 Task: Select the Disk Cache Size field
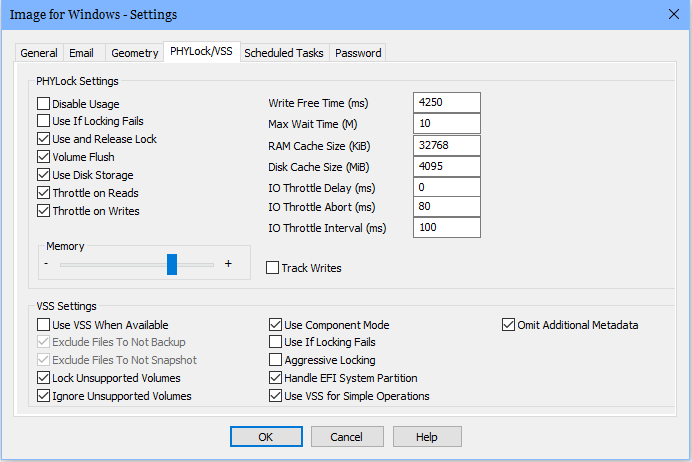point(447,166)
